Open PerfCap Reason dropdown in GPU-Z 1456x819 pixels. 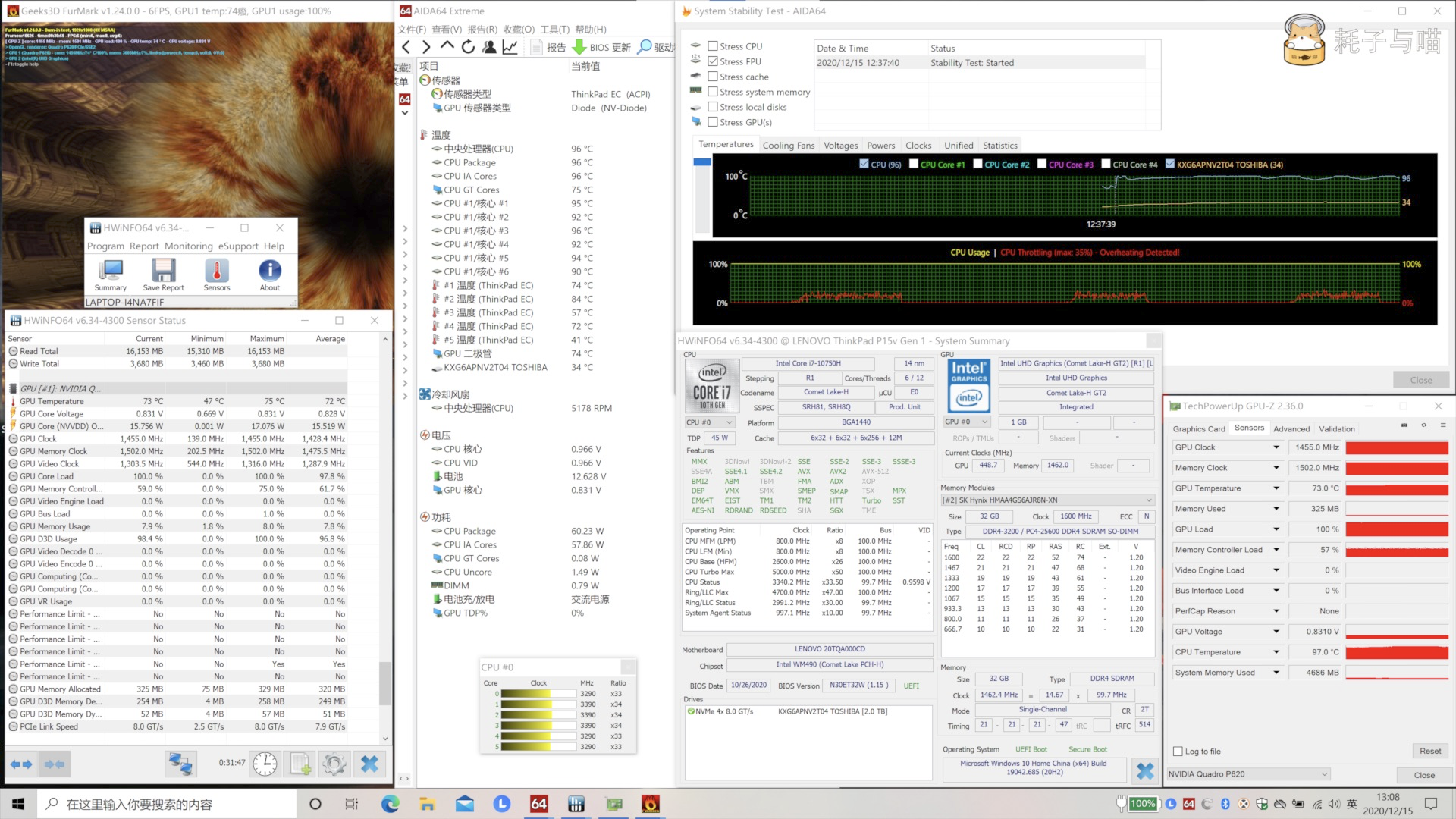click(1276, 611)
